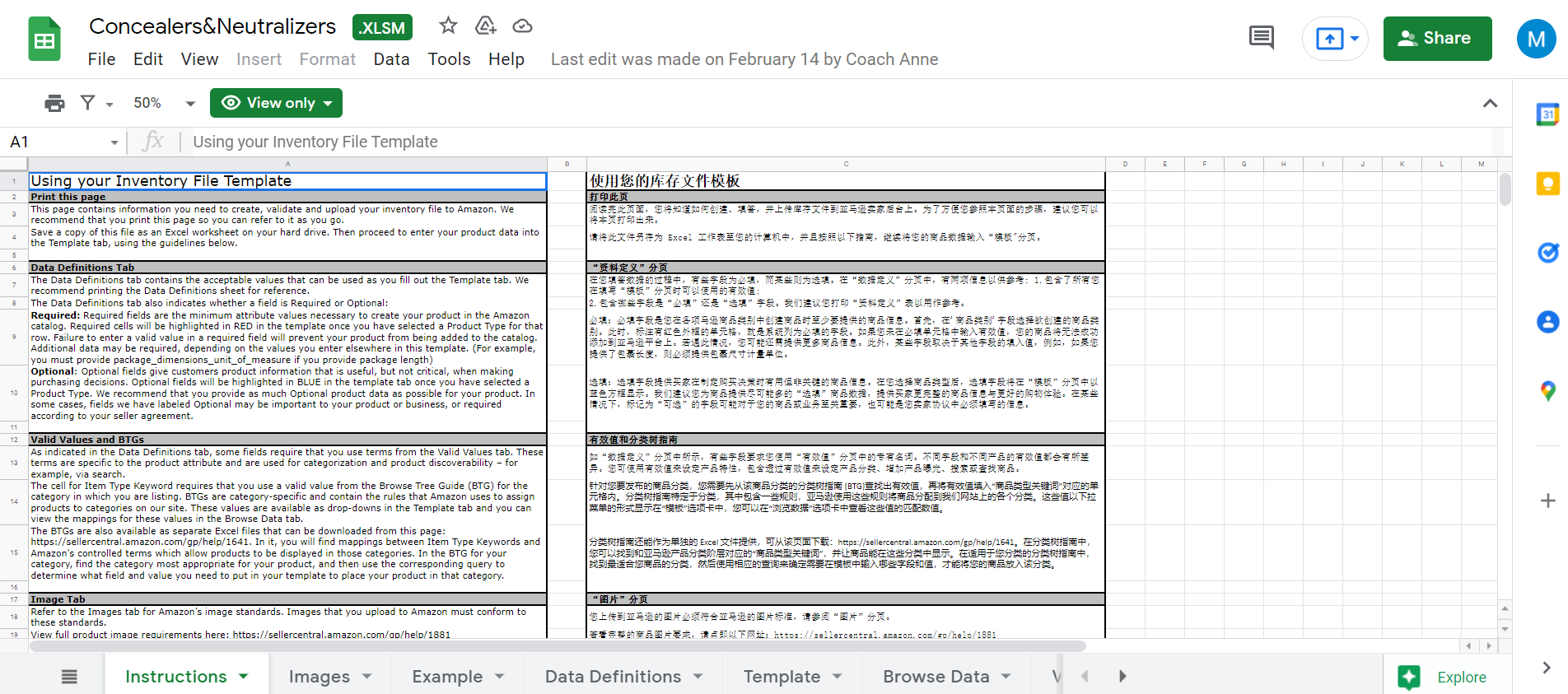Select the column A header

[x=288, y=164]
